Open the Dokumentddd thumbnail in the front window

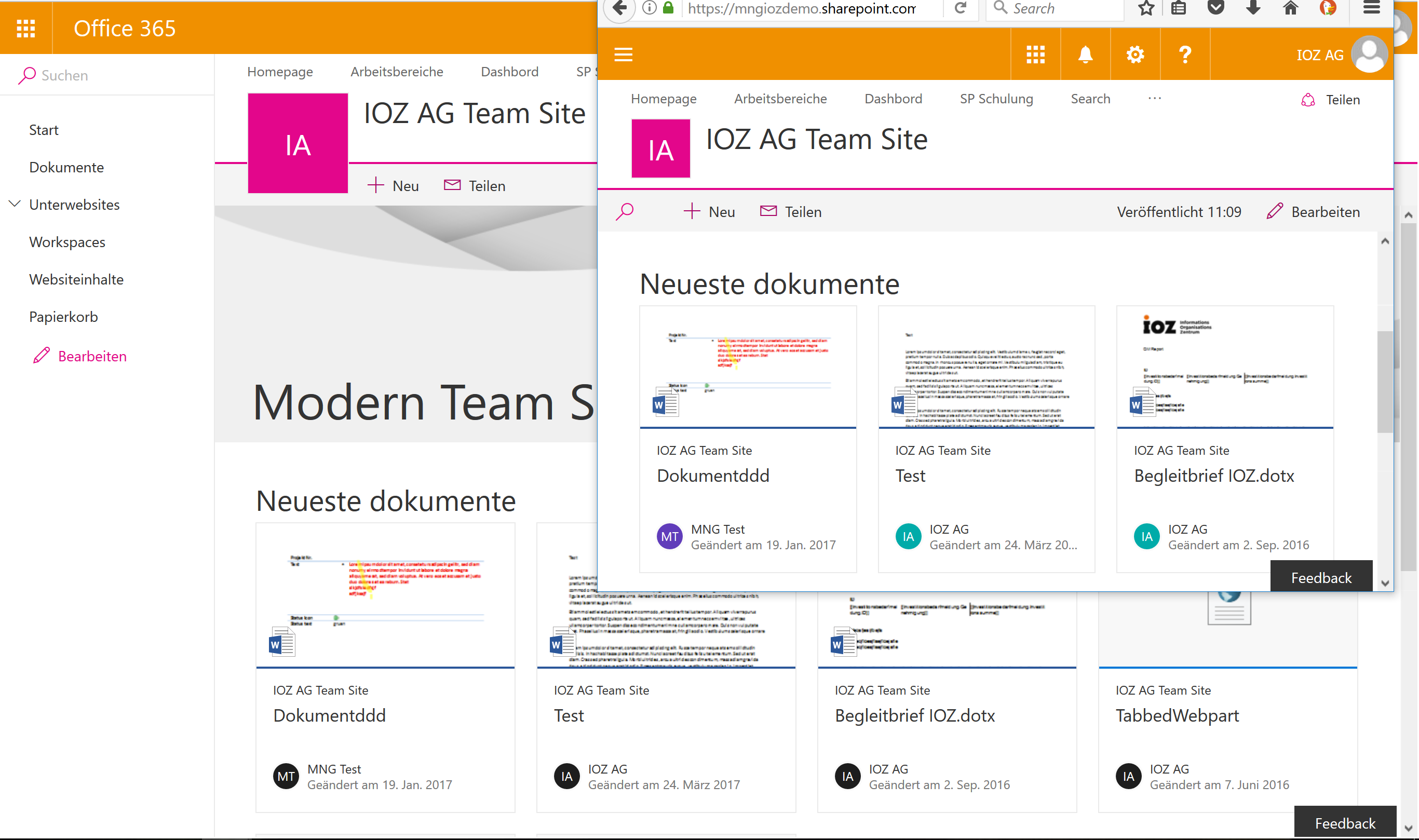pos(748,368)
